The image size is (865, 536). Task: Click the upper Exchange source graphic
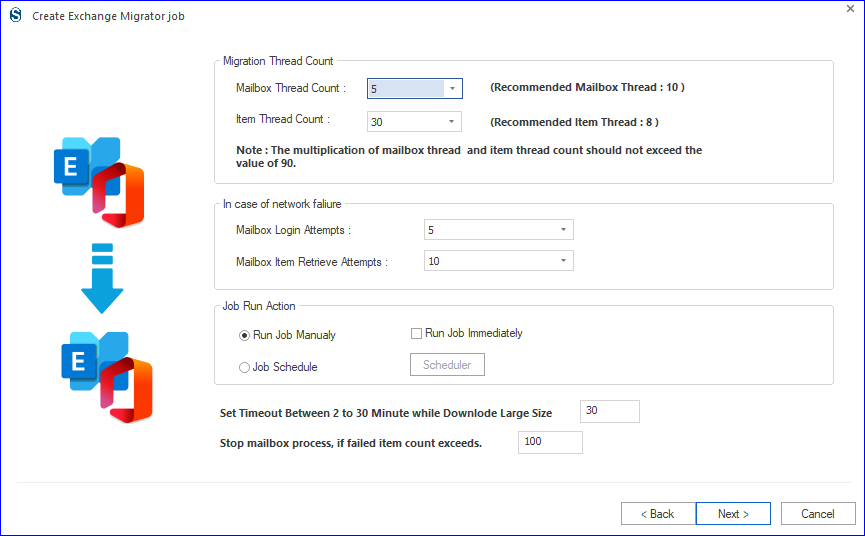pos(99,182)
